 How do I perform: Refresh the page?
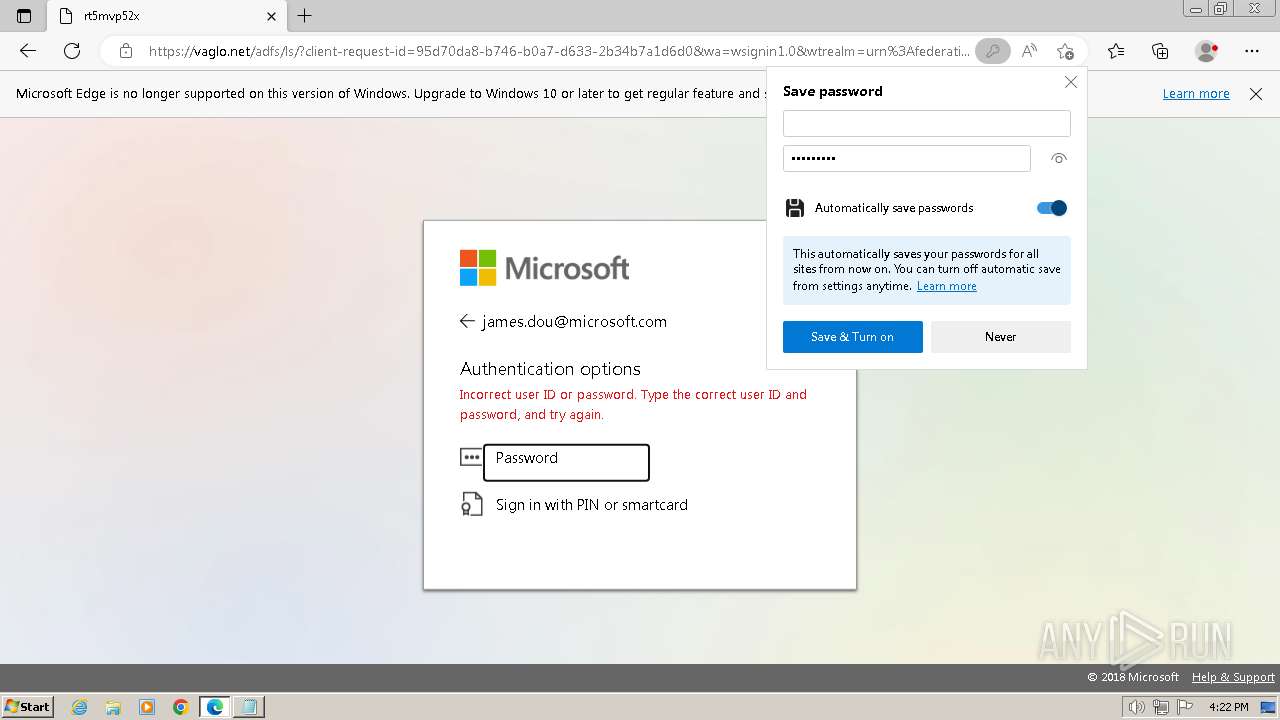click(x=72, y=51)
